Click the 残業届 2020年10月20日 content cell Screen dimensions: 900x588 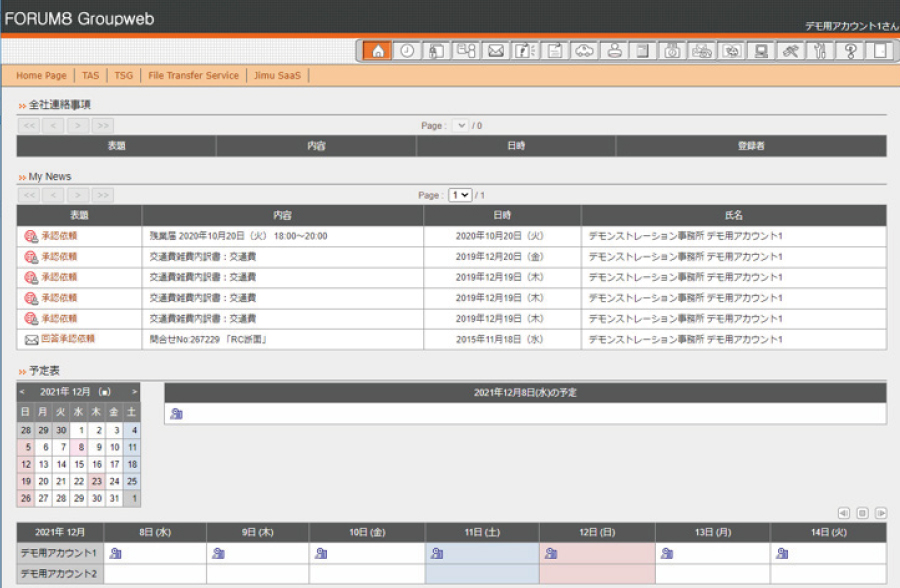coord(282,236)
